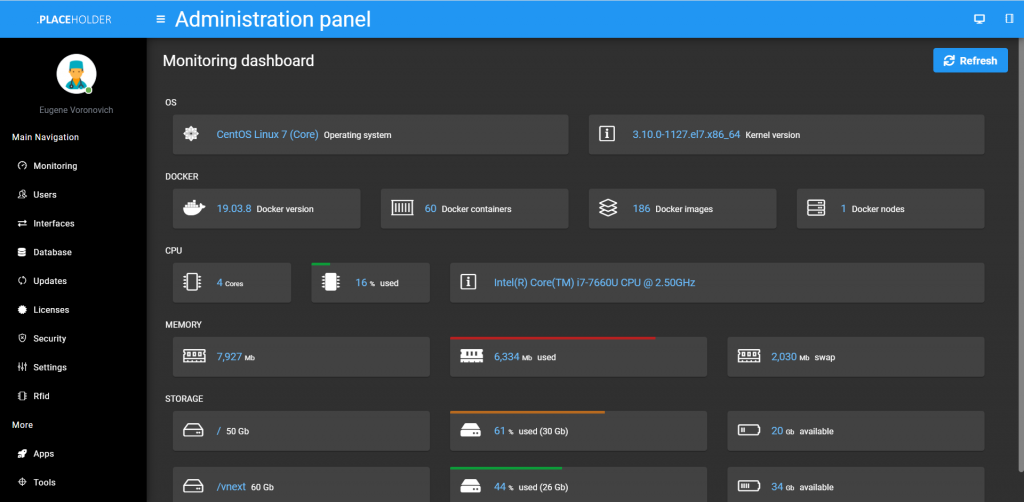Click the gear icon beside CentOS Linux

point(192,134)
